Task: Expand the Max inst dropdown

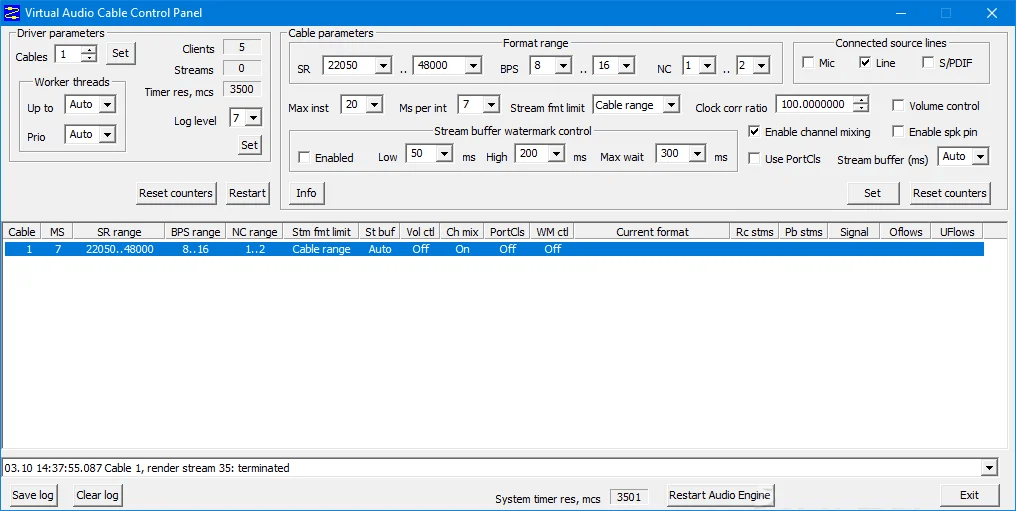Action: pyautogui.click(x=375, y=104)
